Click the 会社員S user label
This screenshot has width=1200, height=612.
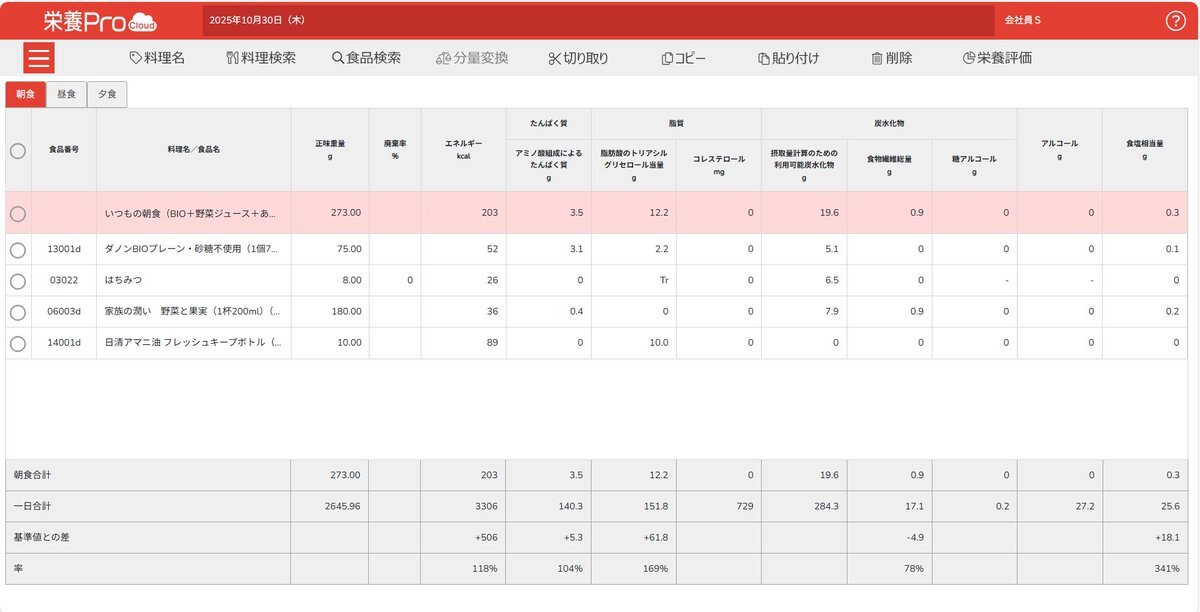click(1023, 20)
